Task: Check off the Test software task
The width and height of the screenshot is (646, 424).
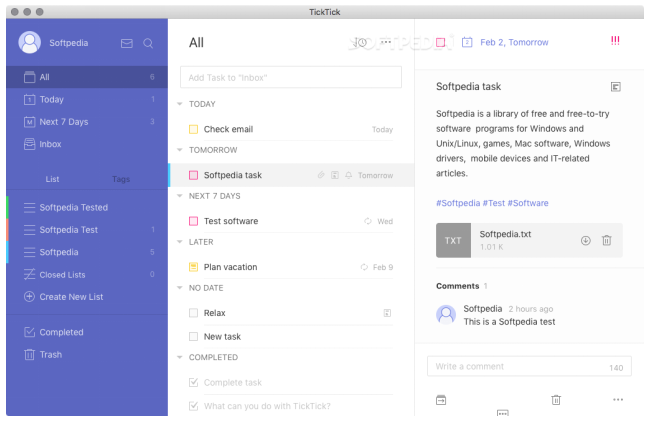Action: pos(193,221)
